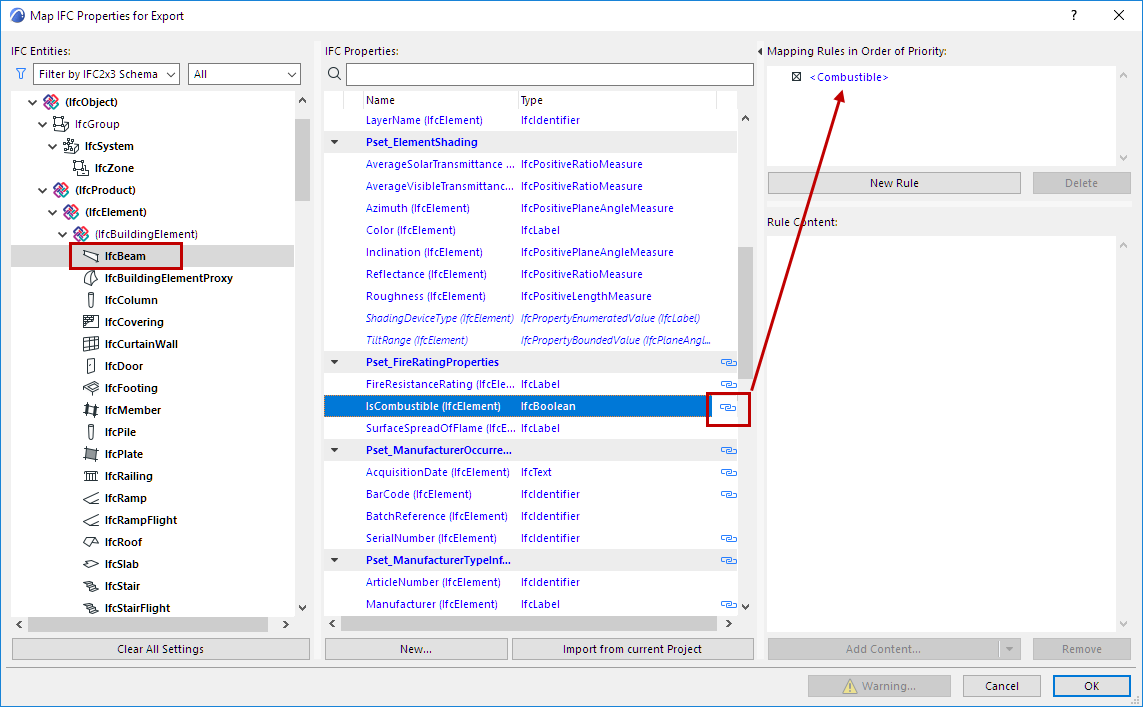1143x707 pixels.
Task: Click the IfcBeam entity icon
Action: tap(90, 256)
